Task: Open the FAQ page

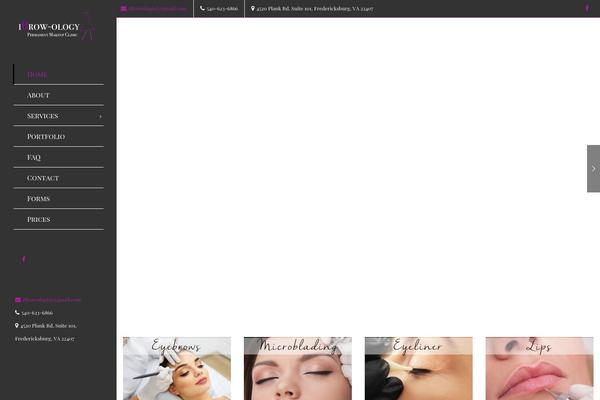Action: 59,157
